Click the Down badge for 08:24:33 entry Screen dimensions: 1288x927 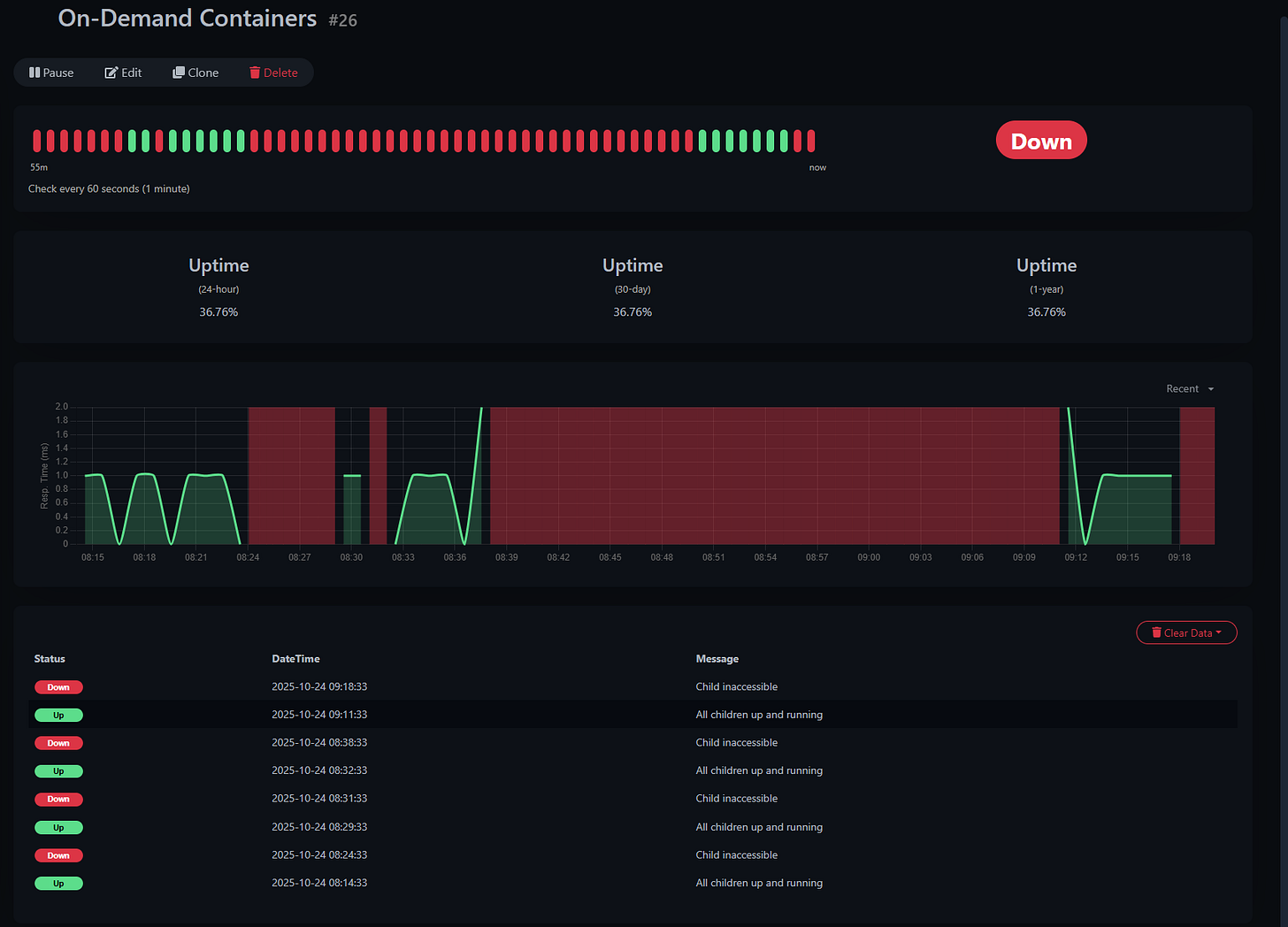tap(58, 855)
